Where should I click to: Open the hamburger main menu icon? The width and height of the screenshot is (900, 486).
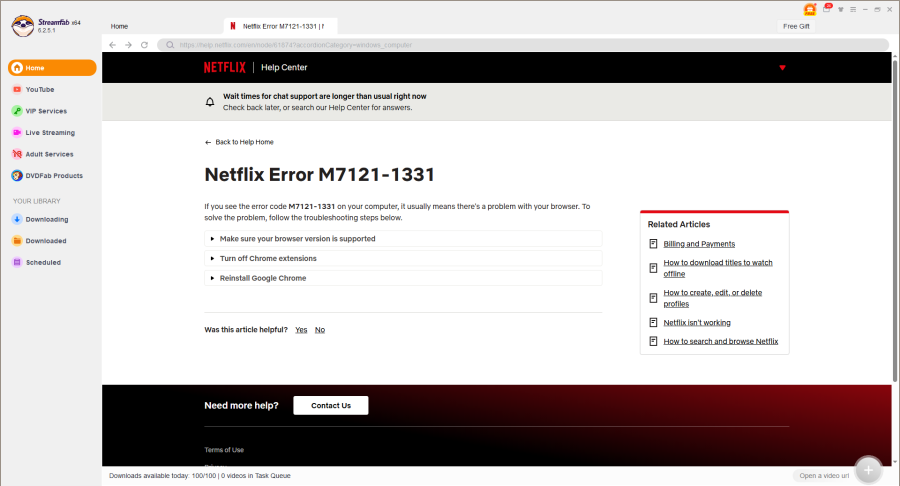852,9
